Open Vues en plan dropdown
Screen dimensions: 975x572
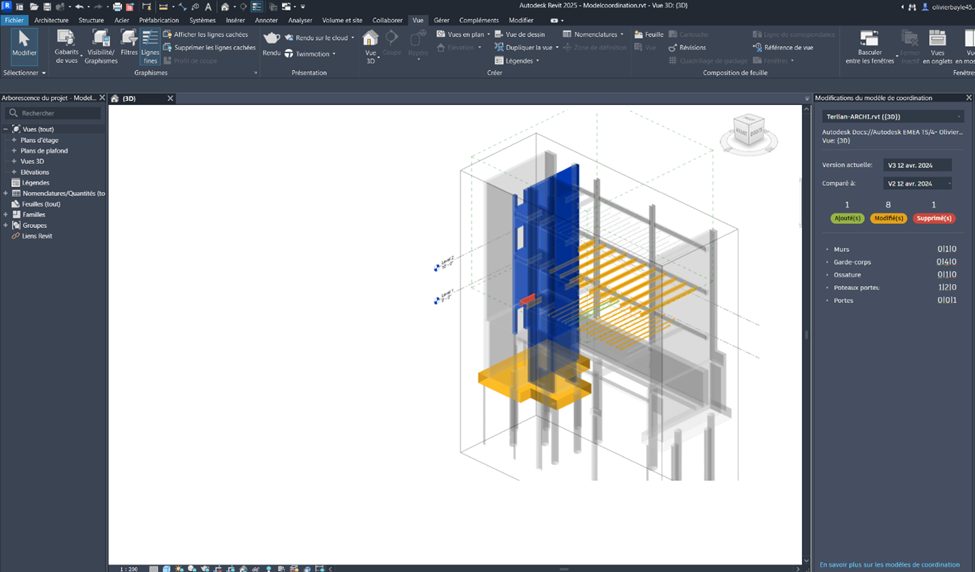pos(463,35)
